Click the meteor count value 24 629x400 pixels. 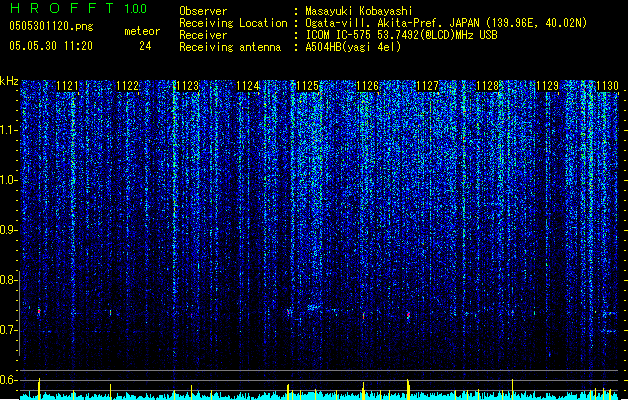coord(145,46)
